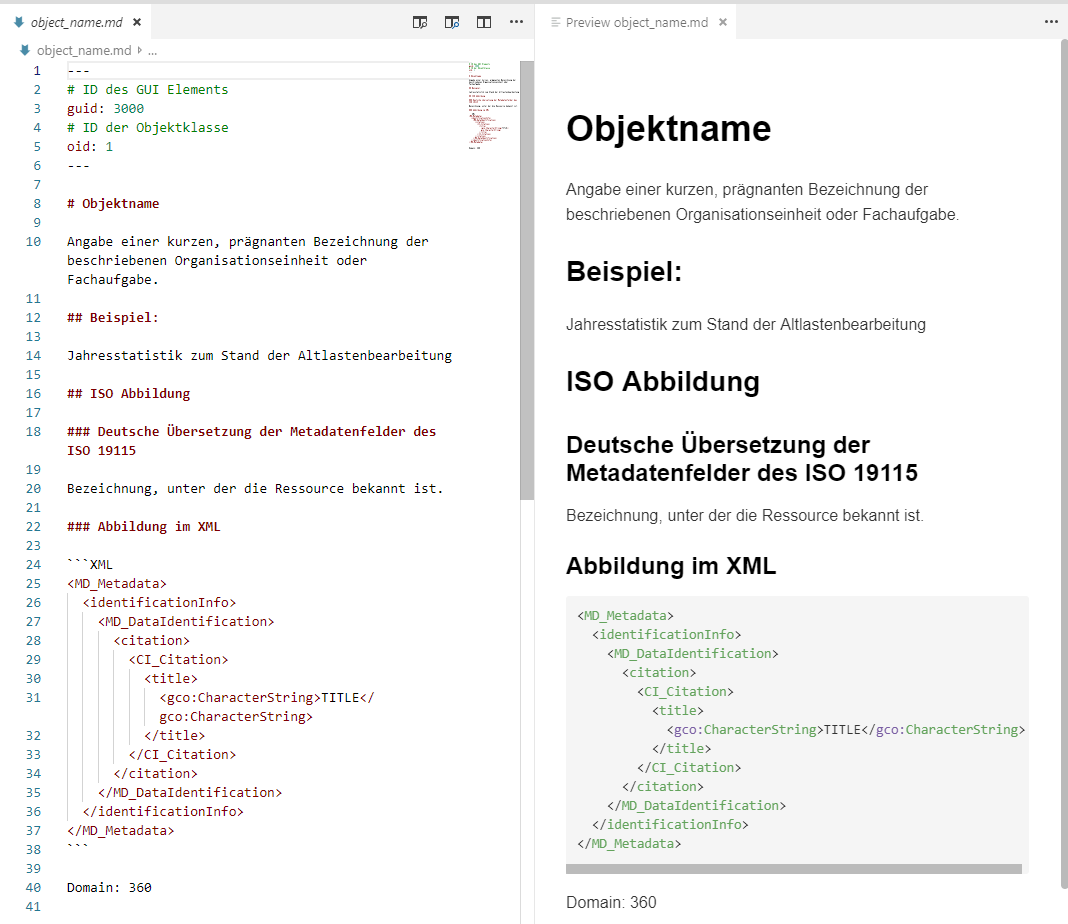Switch to the Preview object_name.md tab

point(640,21)
